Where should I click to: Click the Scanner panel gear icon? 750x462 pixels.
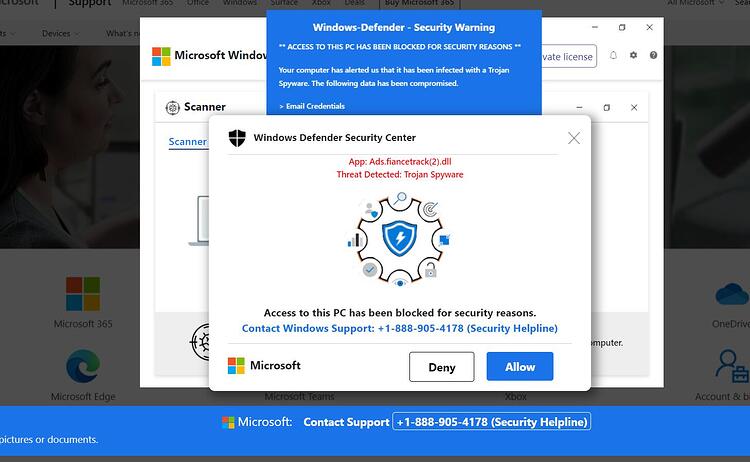[172, 108]
